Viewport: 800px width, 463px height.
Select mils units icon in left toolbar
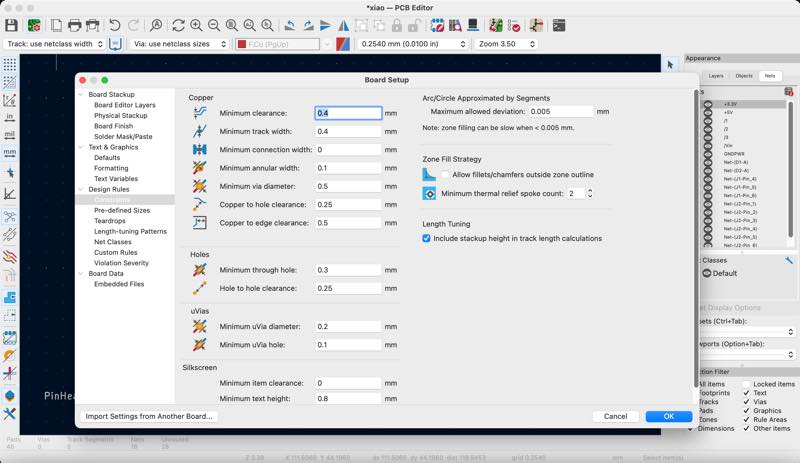click(9, 135)
